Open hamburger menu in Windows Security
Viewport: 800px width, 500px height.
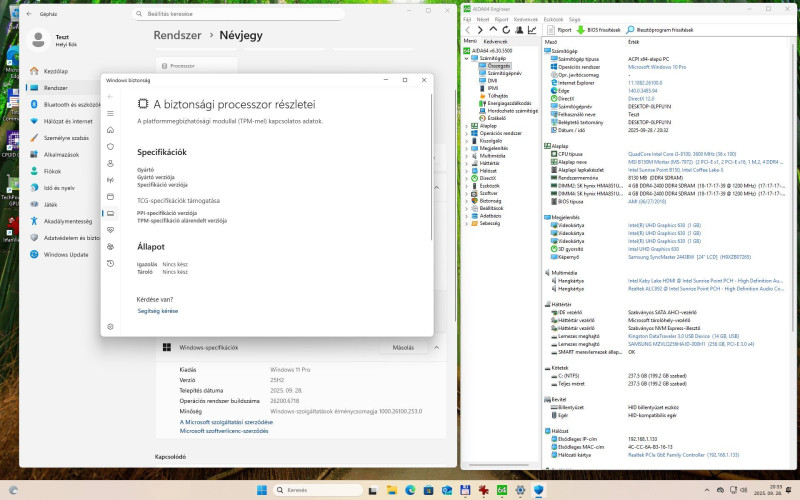(x=110, y=113)
